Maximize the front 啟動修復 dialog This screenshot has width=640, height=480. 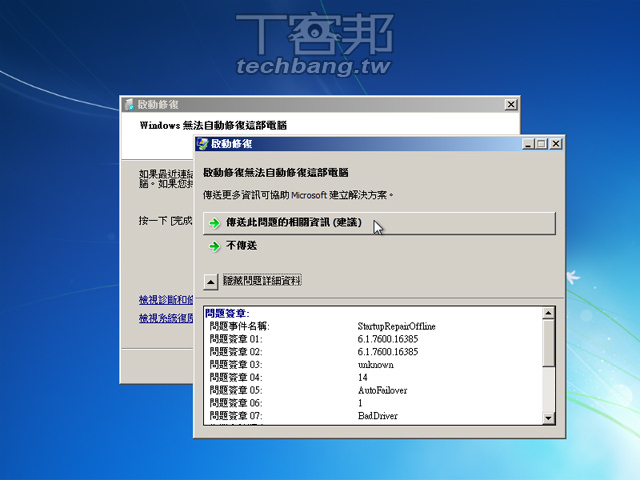coord(542,144)
